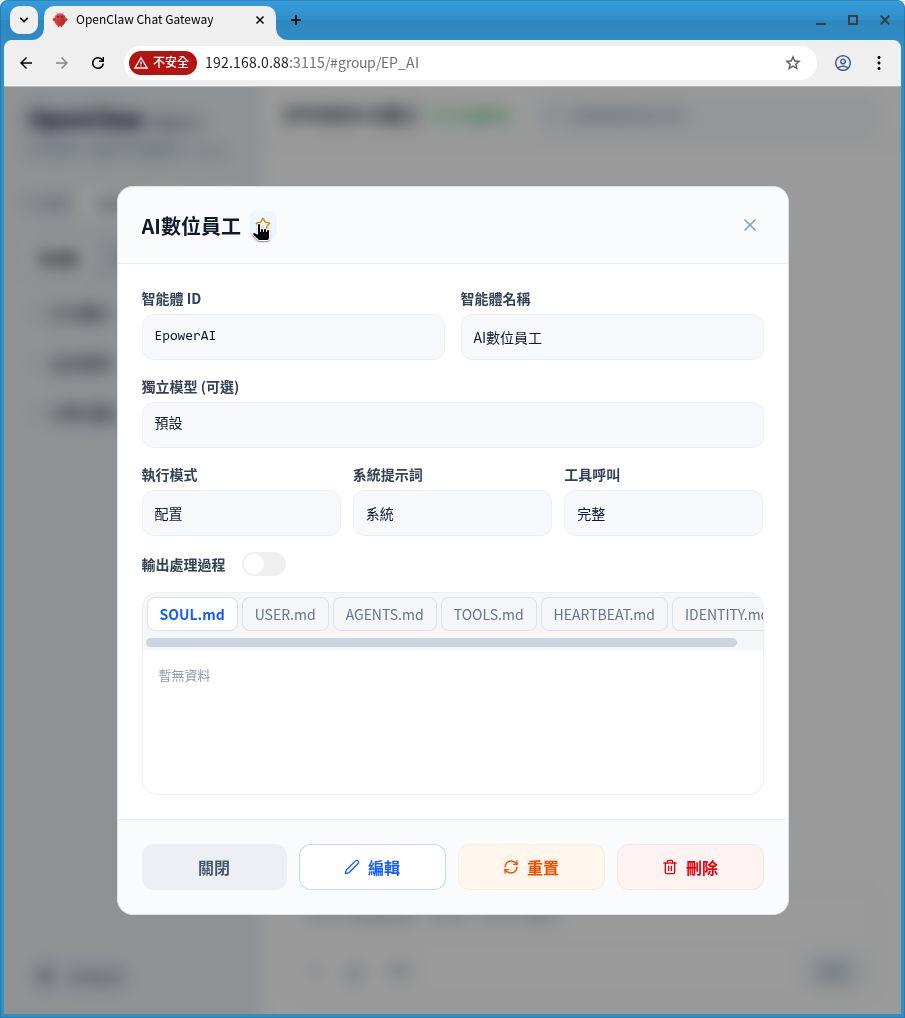
Task: Switch to the IDENTITY.md tab
Action: coord(718,614)
